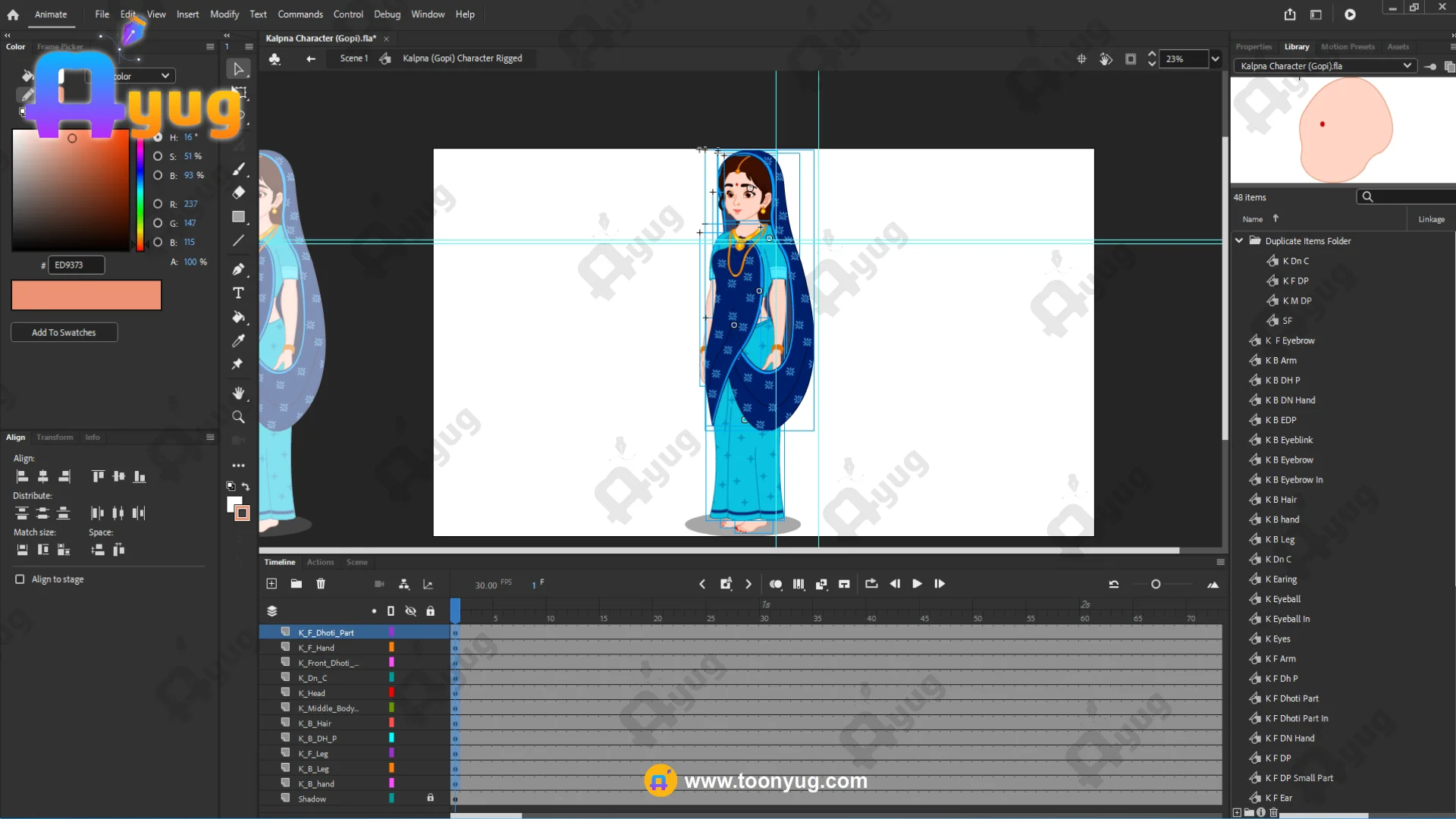Image resolution: width=1456 pixels, height=819 pixels.
Task: Delete layer using timeline trash icon
Action: click(321, 584)
